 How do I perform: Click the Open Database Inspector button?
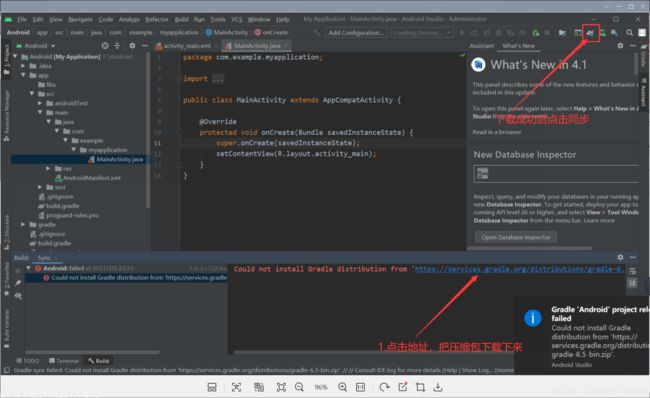pos(516,237)
